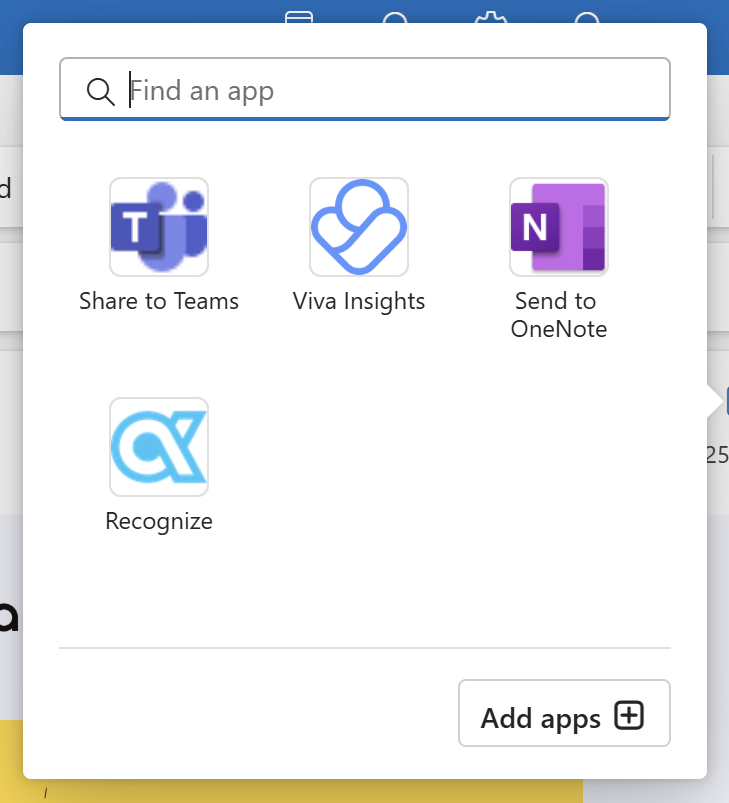
Task: Open the Recognize app icon
Action: (159, 447)
